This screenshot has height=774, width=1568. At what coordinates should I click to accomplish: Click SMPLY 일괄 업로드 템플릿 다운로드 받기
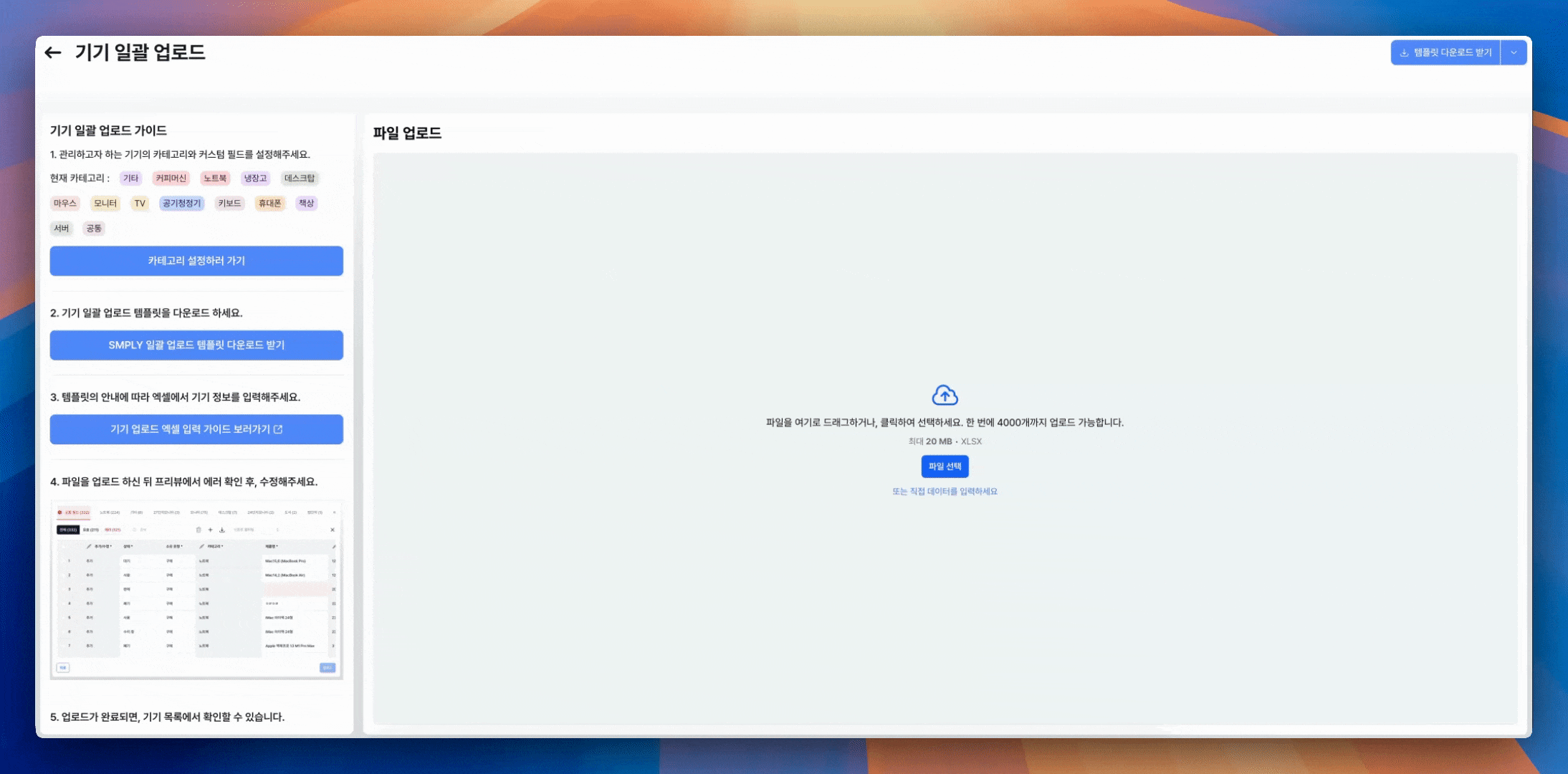pos(196,345)
